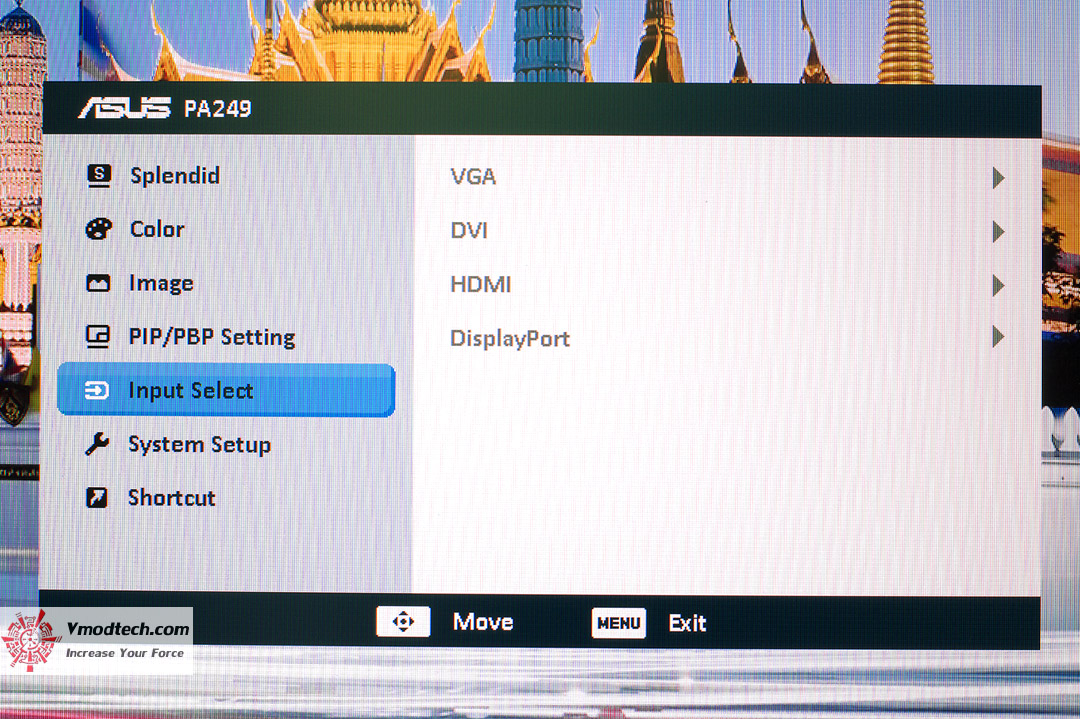Click the Move navigation joystick icon
The image size is (1080, 719).
[403, 622]
